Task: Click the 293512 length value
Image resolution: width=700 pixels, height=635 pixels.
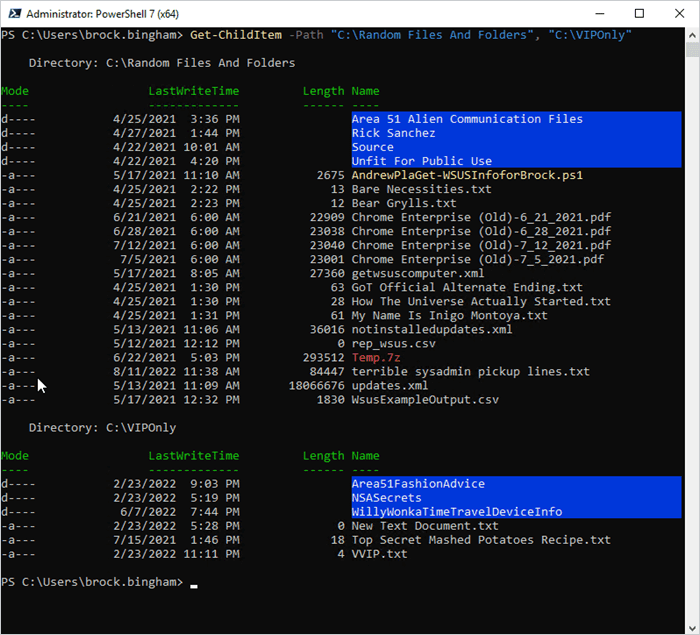Action: pos(323,358)
